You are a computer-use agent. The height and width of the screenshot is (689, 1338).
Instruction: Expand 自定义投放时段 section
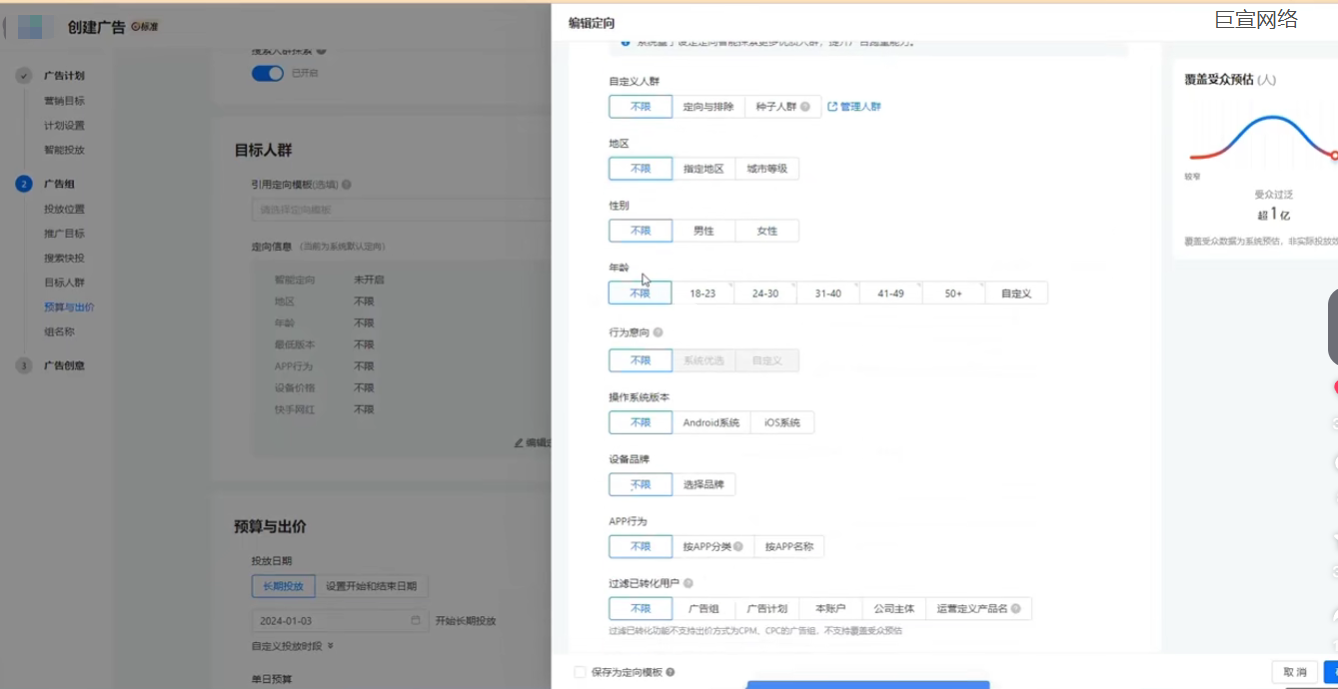(293, 646)
